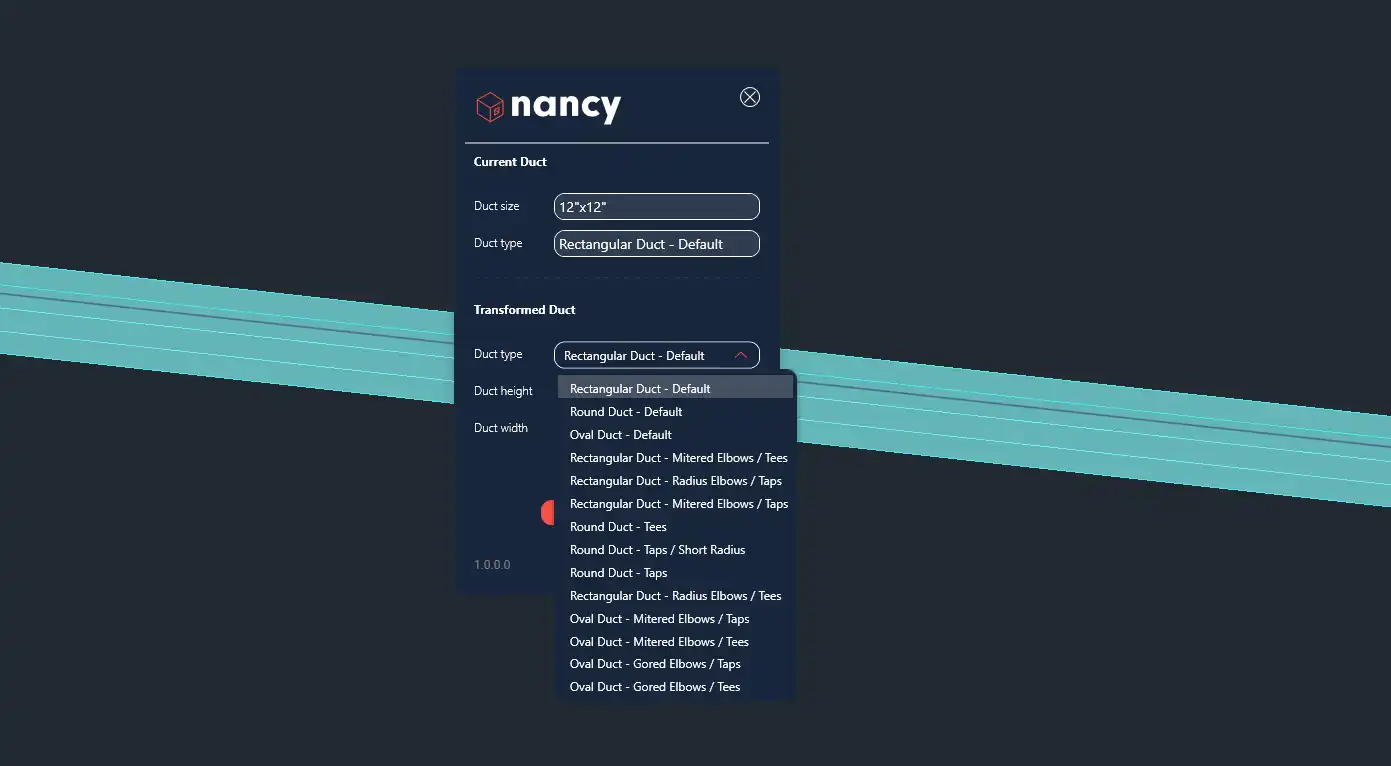1391x766 pixels.
Task: Select Round Duct - Taps option
Action: (618, 573)
